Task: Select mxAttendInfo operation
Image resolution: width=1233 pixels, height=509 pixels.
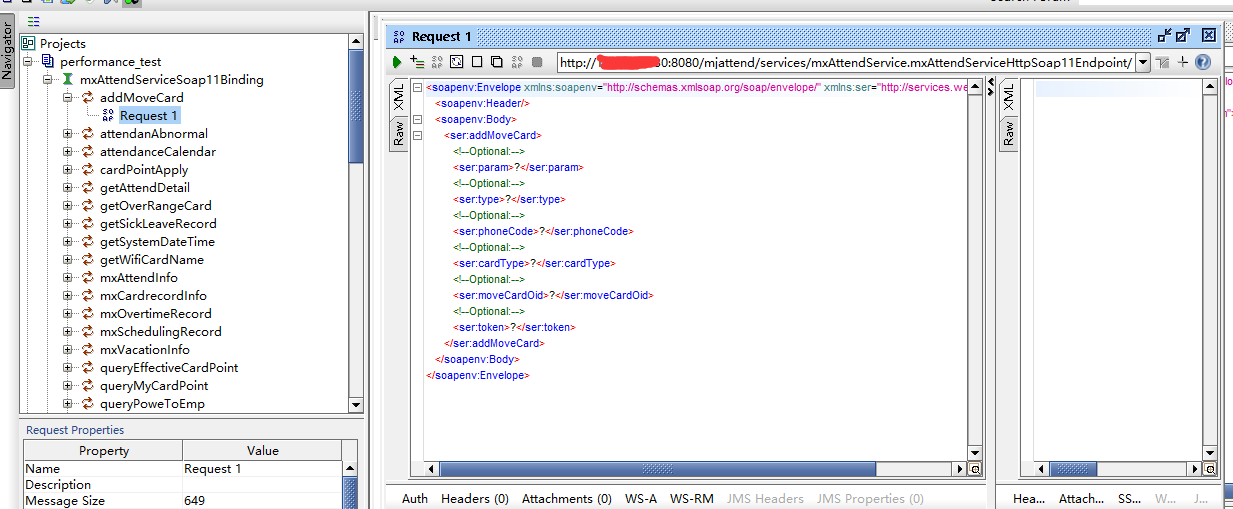Action: click(138, 277)
